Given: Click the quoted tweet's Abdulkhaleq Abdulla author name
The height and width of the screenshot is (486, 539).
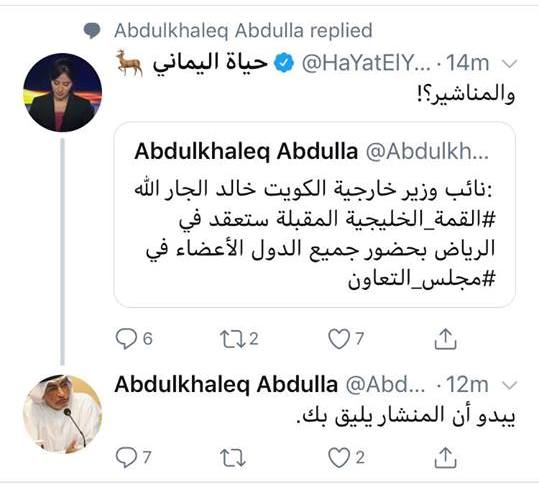Looking at the screenshot, I should (246, 152).
